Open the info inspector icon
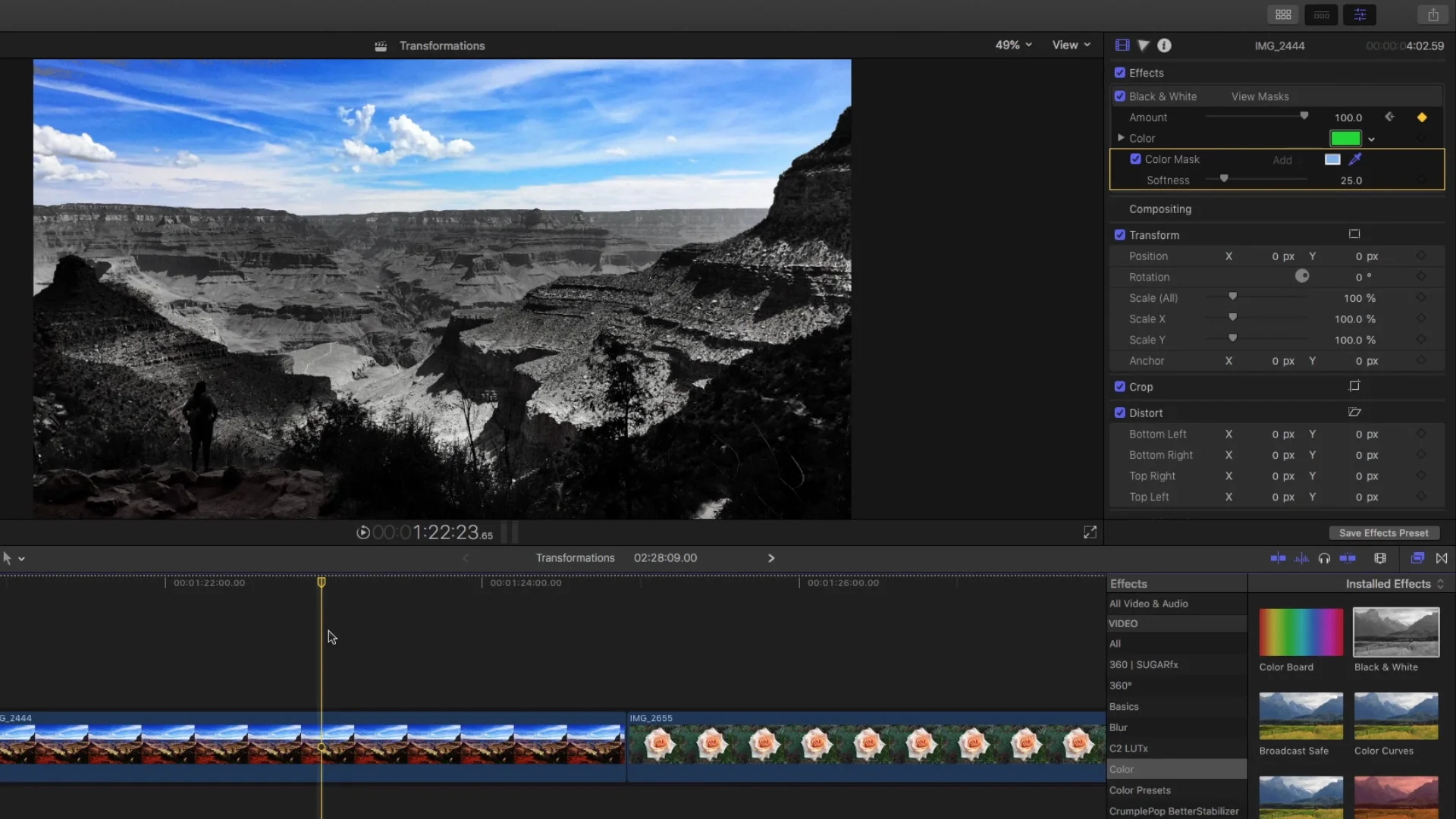This screenshot has width=1456, height=819. (1164, 45)
